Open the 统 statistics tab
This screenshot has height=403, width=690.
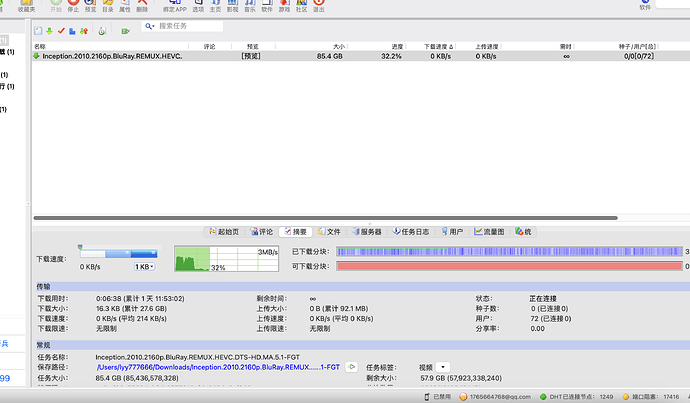click(523, 232)
